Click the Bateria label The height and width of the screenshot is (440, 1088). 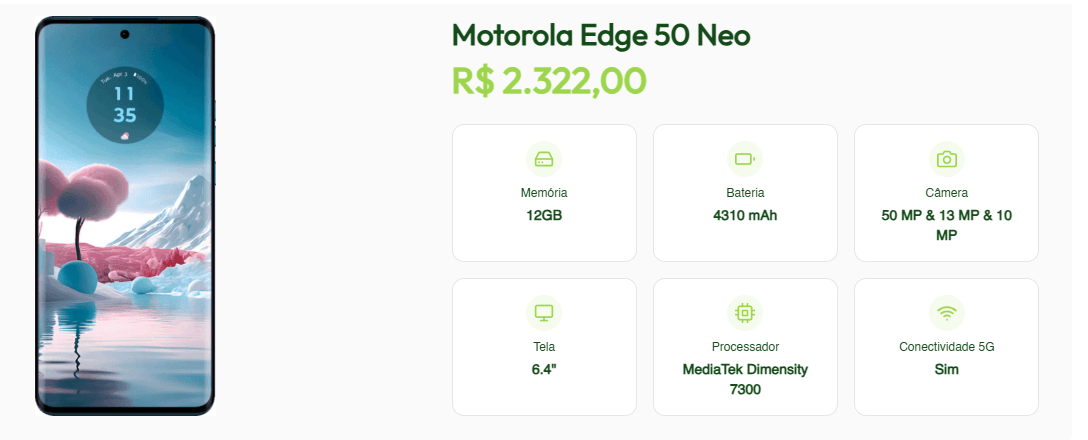tap(745, 193)
